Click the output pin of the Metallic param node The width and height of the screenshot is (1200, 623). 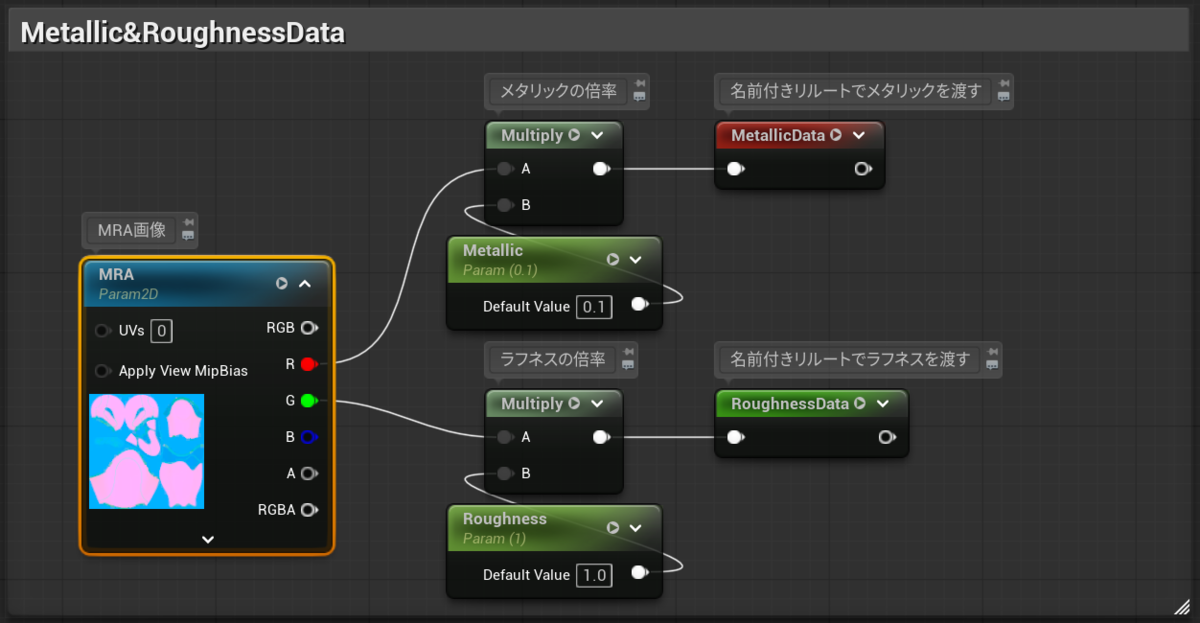[640, 305]
